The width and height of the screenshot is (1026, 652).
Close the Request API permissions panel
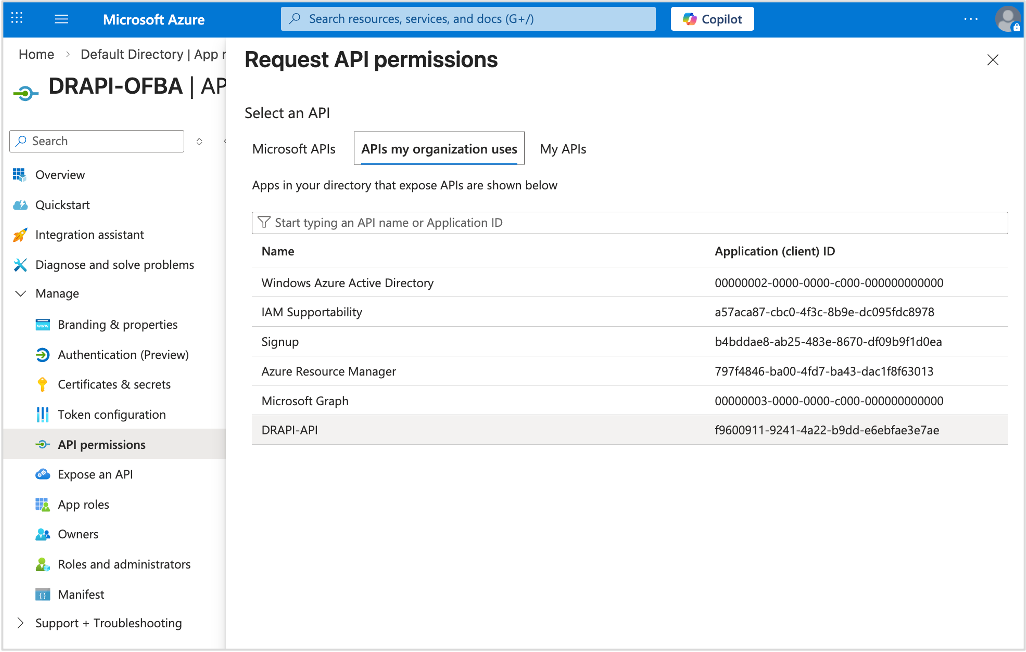pyautogui.click(x=992, y=60)
